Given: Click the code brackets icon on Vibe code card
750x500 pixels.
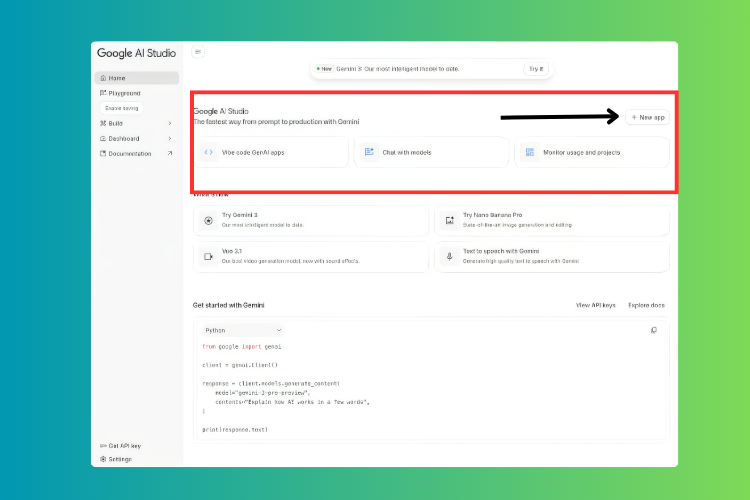Looking at the screenshot, I should 209,152.
